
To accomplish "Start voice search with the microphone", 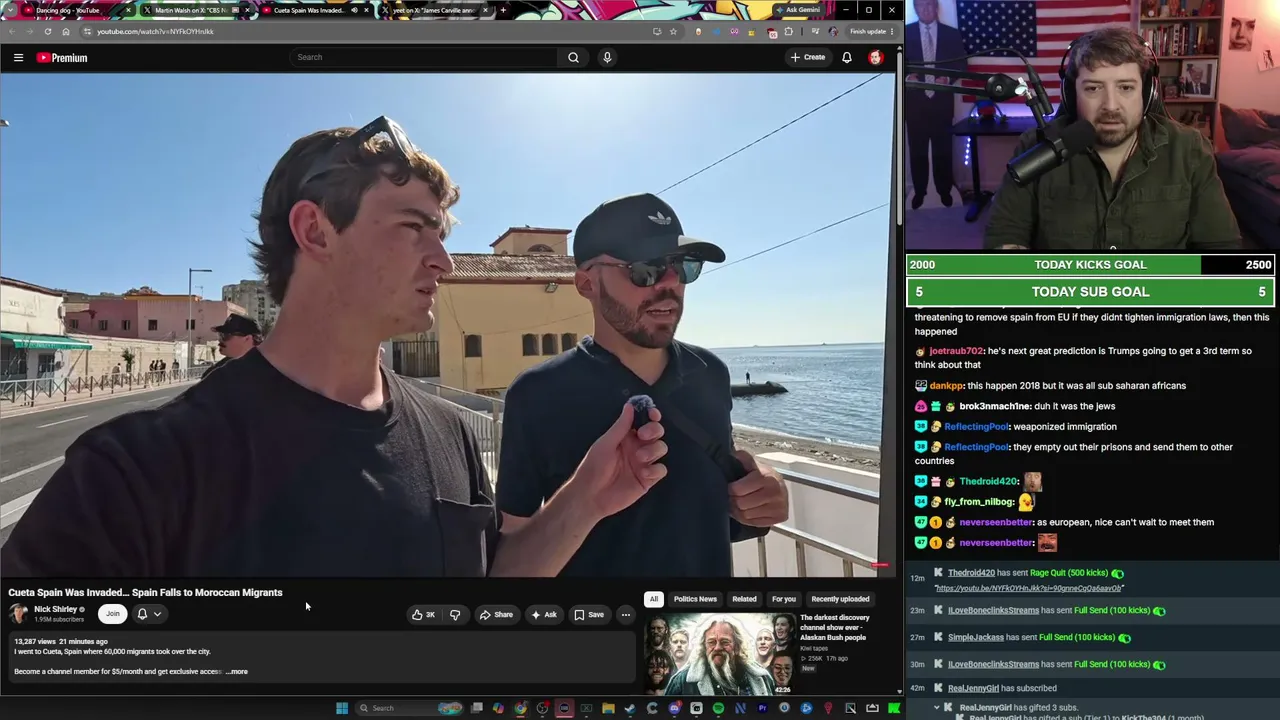I will click(607, 57).
